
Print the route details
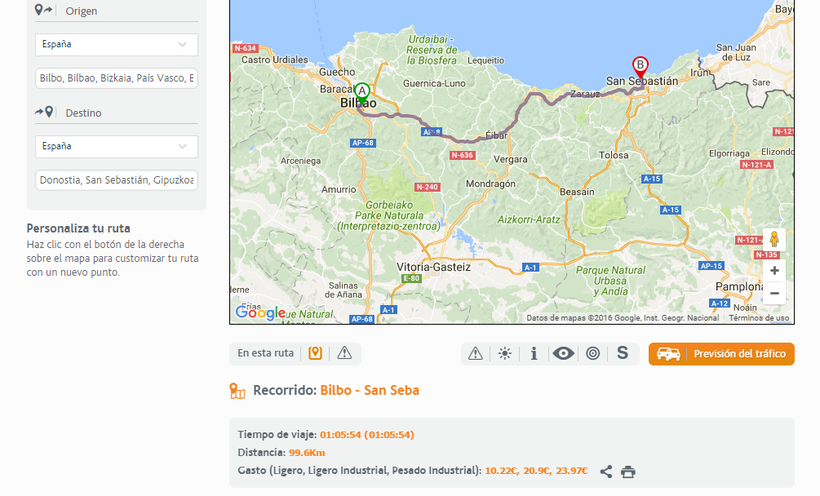pos(628,471)
